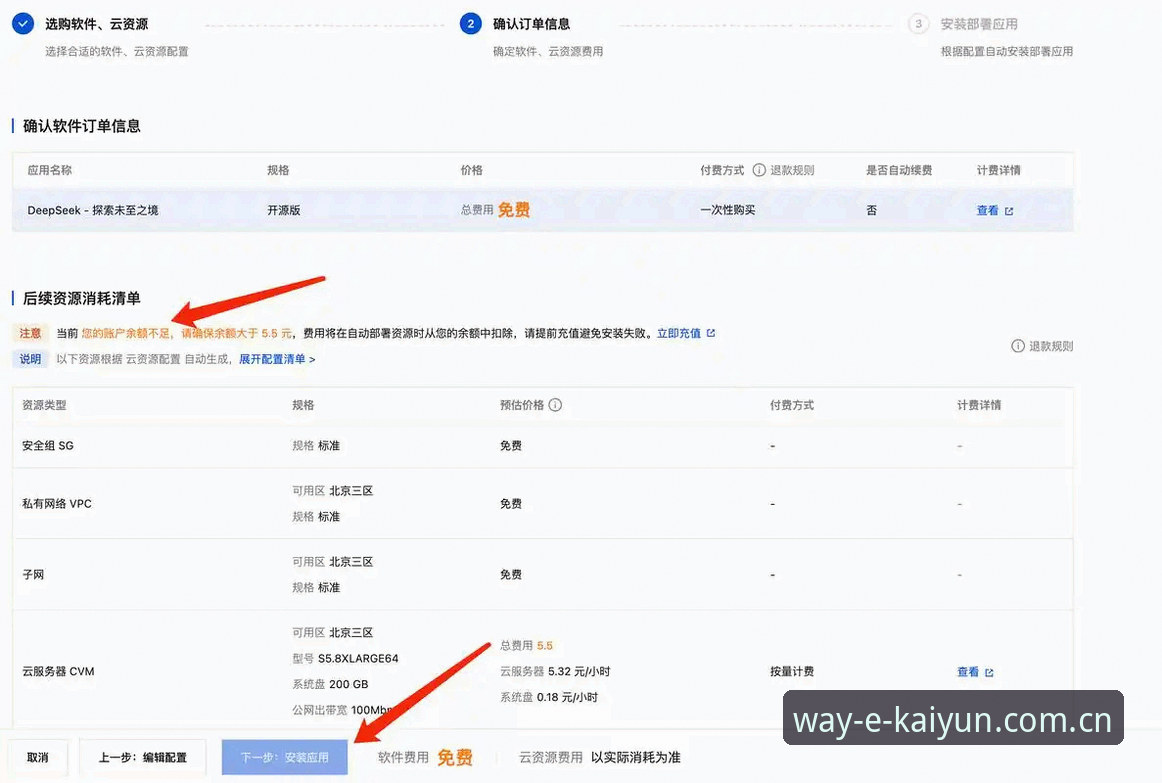
Task: Select step label 安装部署应用
Action: 979,24
